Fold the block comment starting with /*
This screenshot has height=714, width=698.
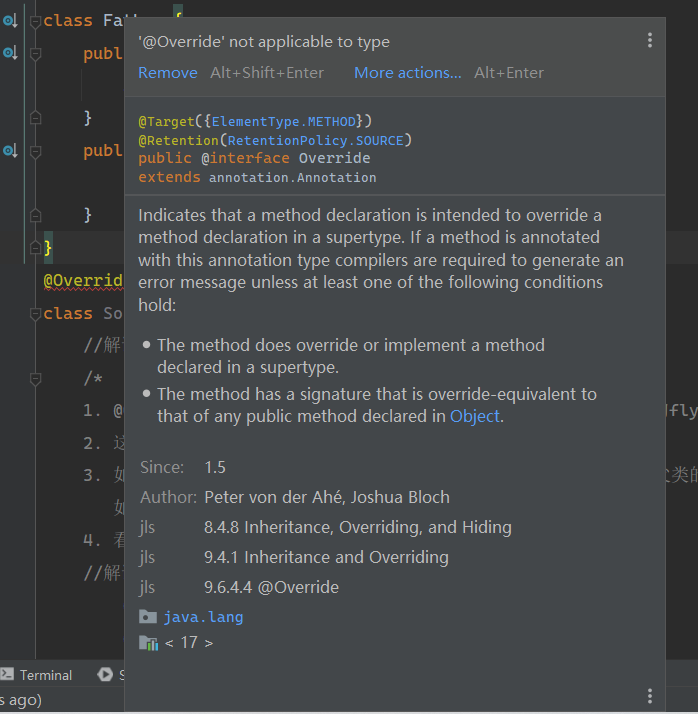(x=35, y=378)
